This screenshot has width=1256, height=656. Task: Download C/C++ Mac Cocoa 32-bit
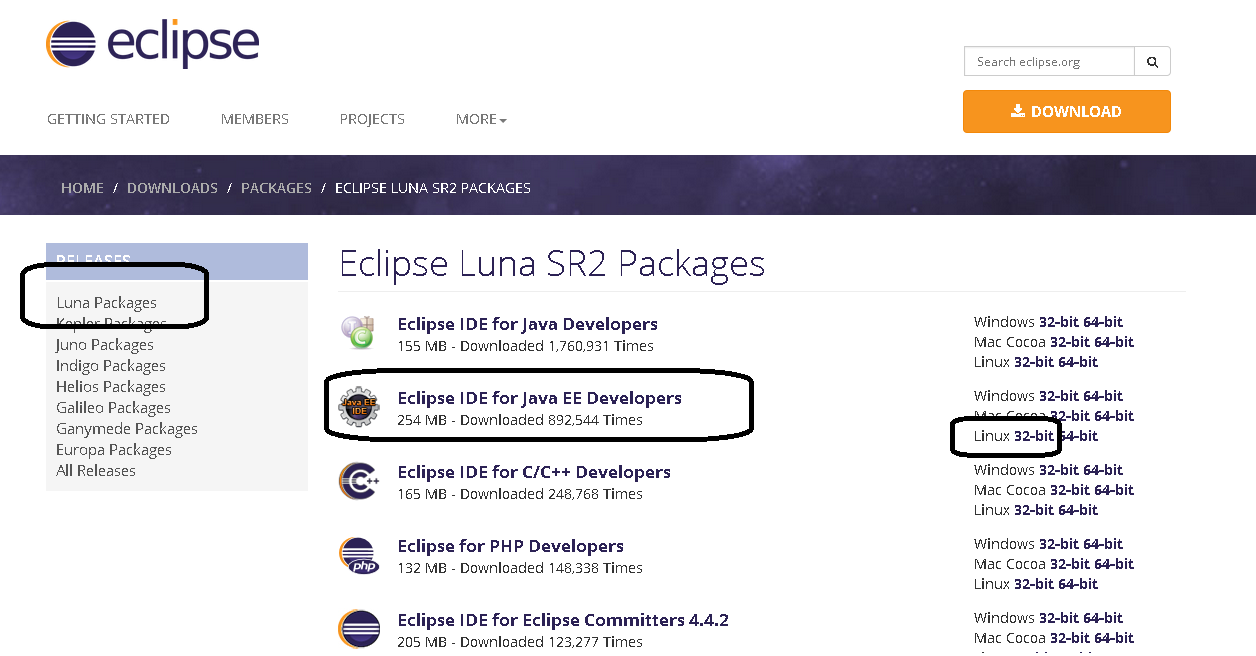click(1070, 490)
